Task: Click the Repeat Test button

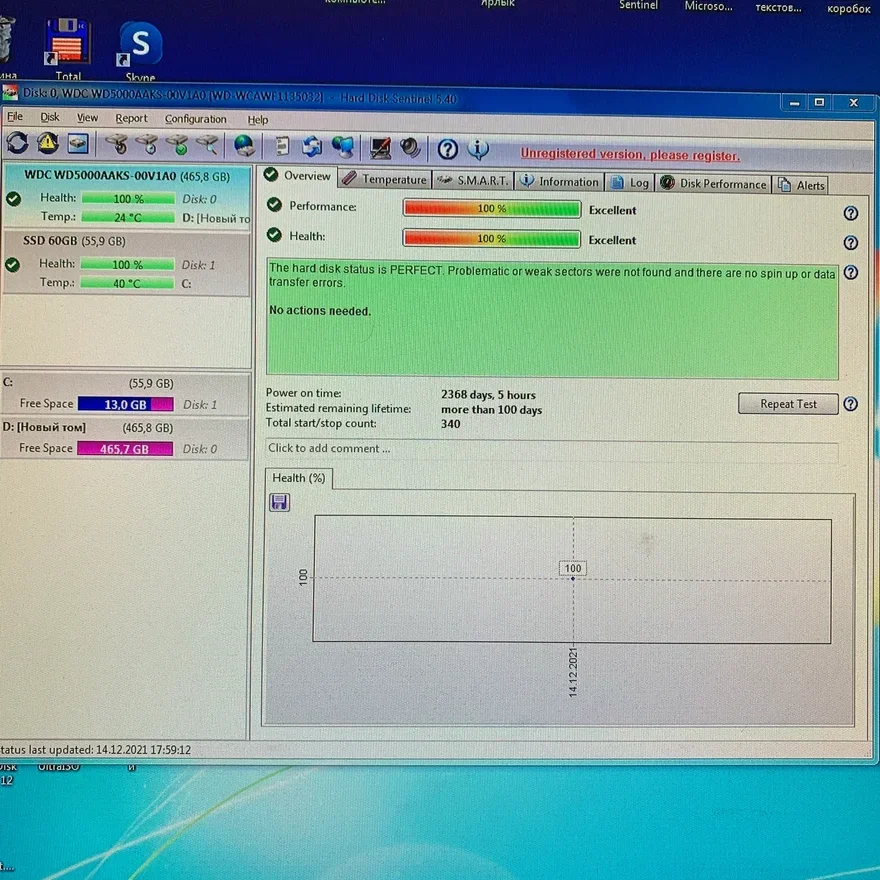Action: [x=788, y=404]
